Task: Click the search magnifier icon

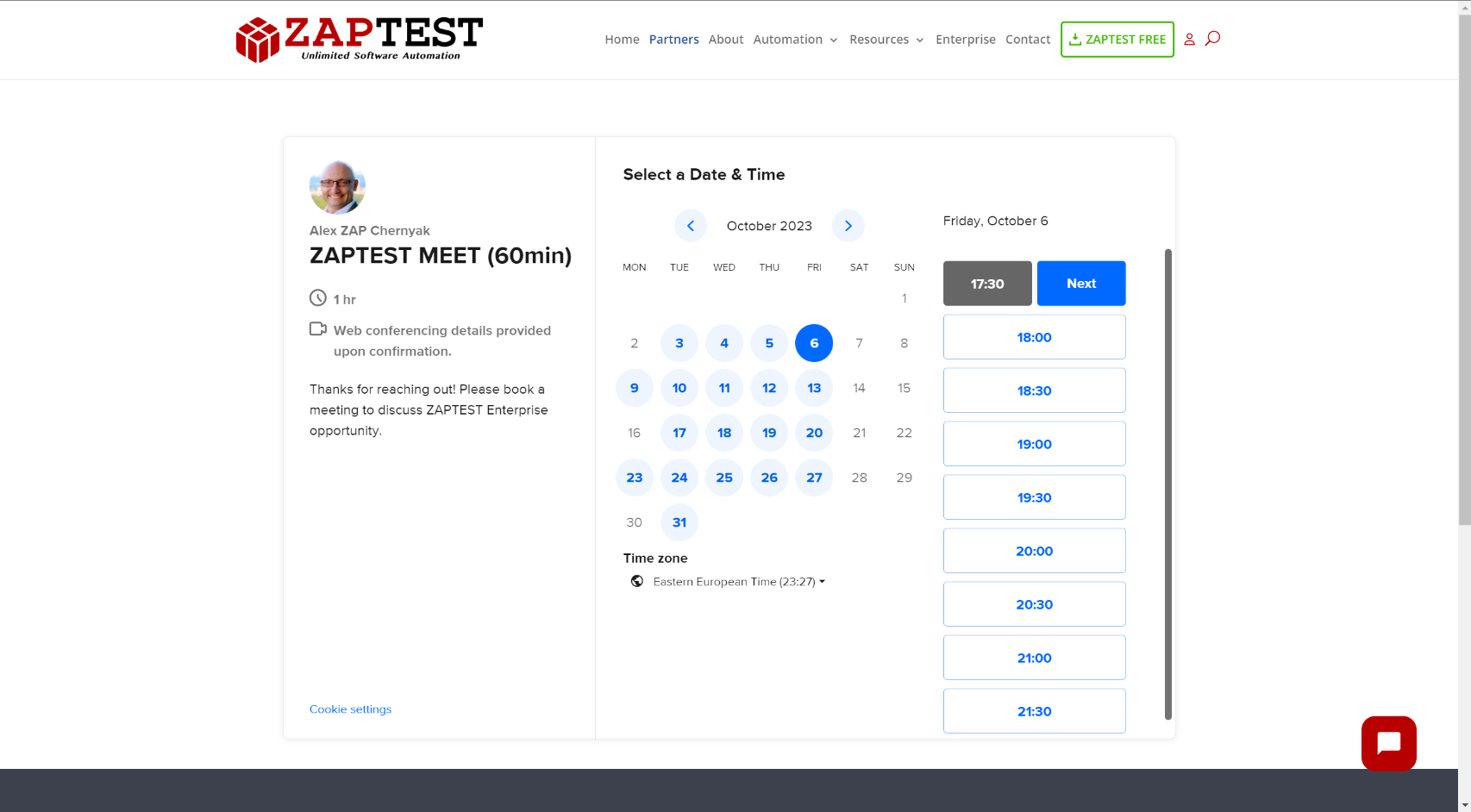Action: 1212,38
